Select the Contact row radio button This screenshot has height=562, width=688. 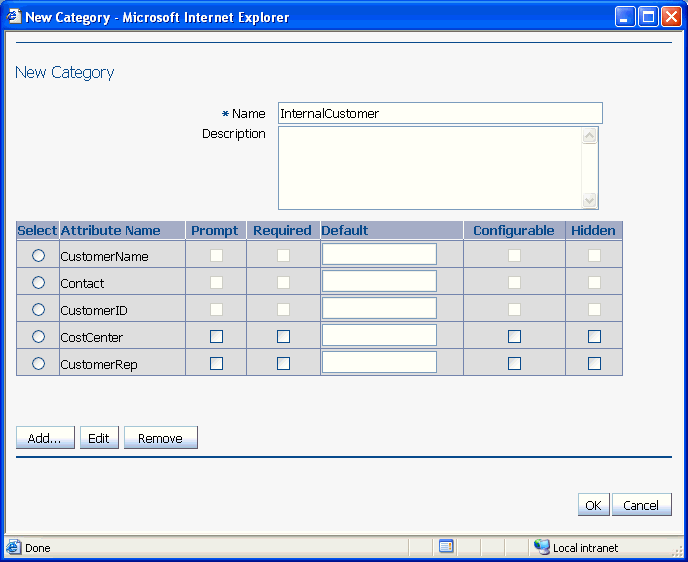(x=38, y=283)
